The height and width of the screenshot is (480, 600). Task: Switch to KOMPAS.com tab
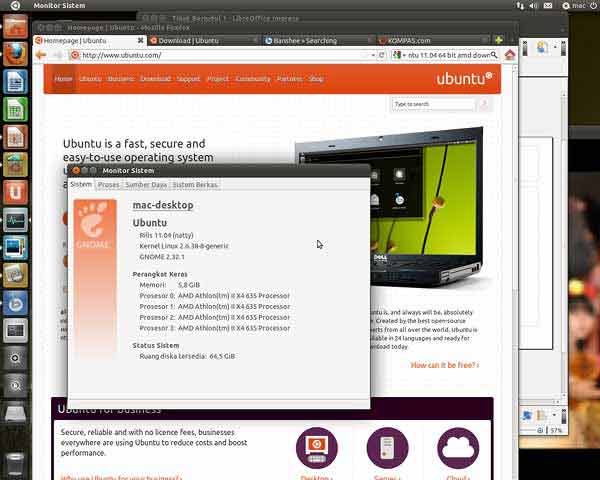click(432, 41)
